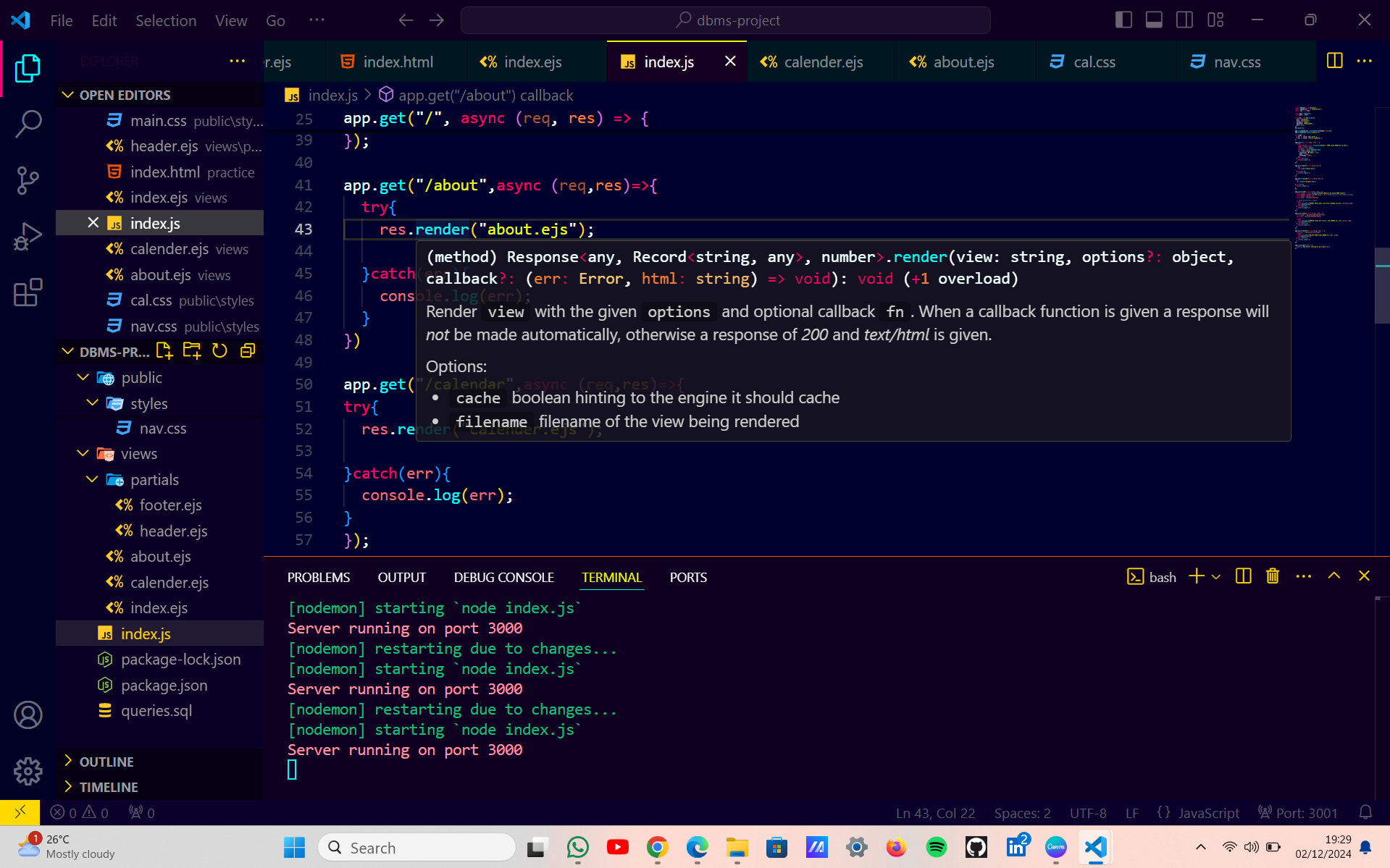This screenshot has height=868, width=1390.
Task: Click Ln 43, Col 22 to go to line
Action: [x=934, y=812]
